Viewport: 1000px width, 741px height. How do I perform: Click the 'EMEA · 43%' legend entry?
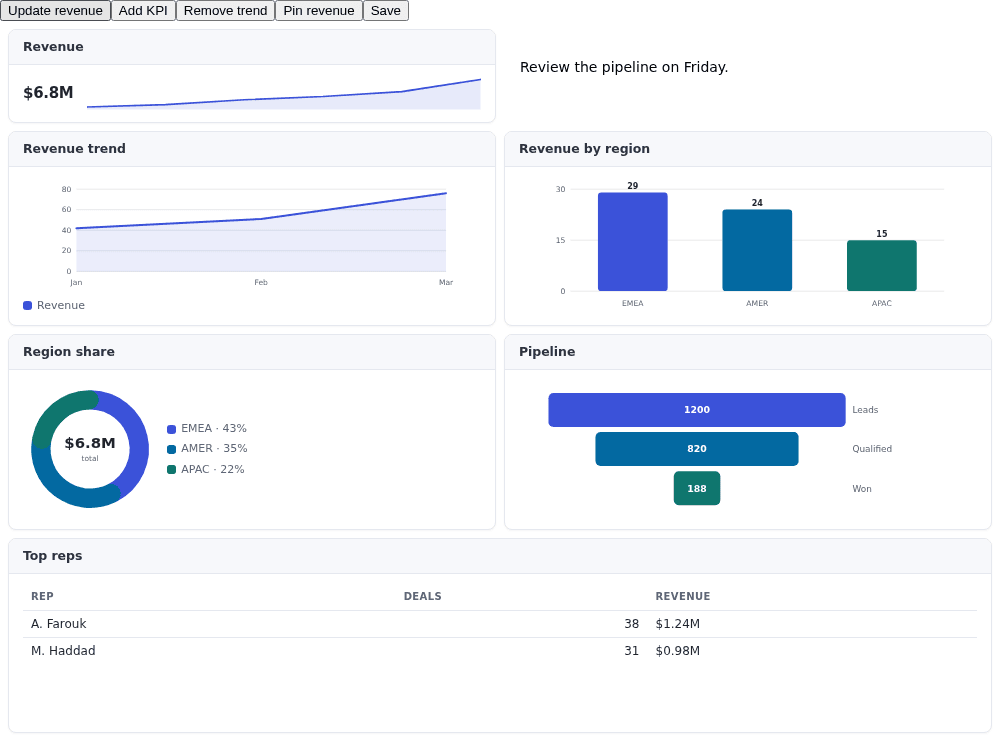click(x=214, y=429)
